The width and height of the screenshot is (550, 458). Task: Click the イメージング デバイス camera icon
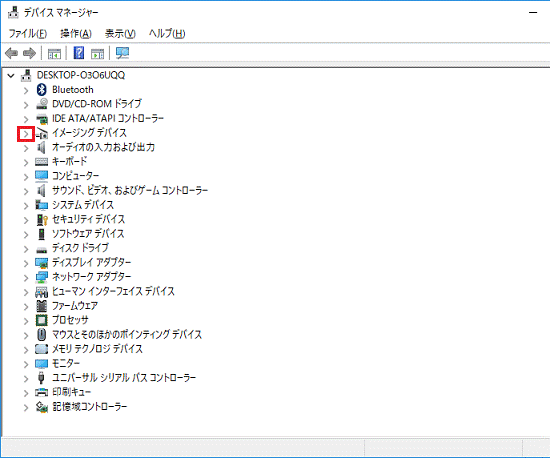42,133
